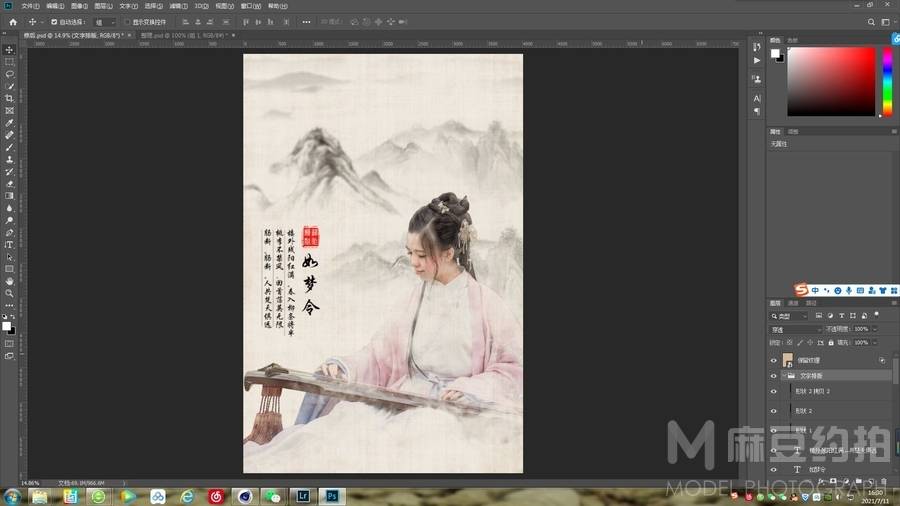Hide the top smart object layer

coord(773,360)
